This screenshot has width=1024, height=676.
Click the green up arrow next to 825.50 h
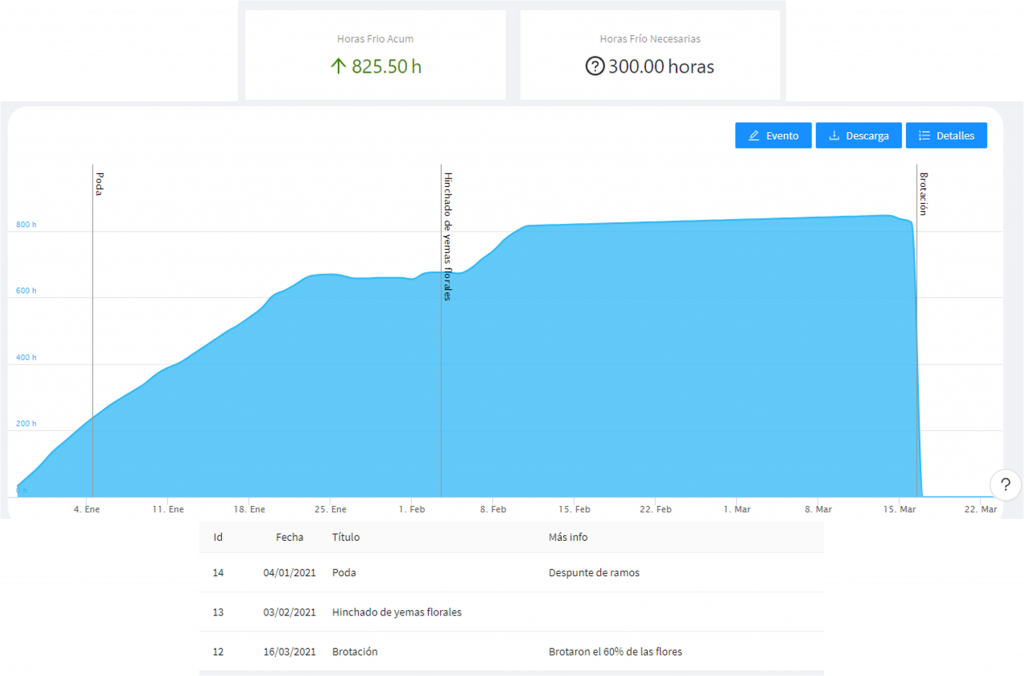[338, 66]
